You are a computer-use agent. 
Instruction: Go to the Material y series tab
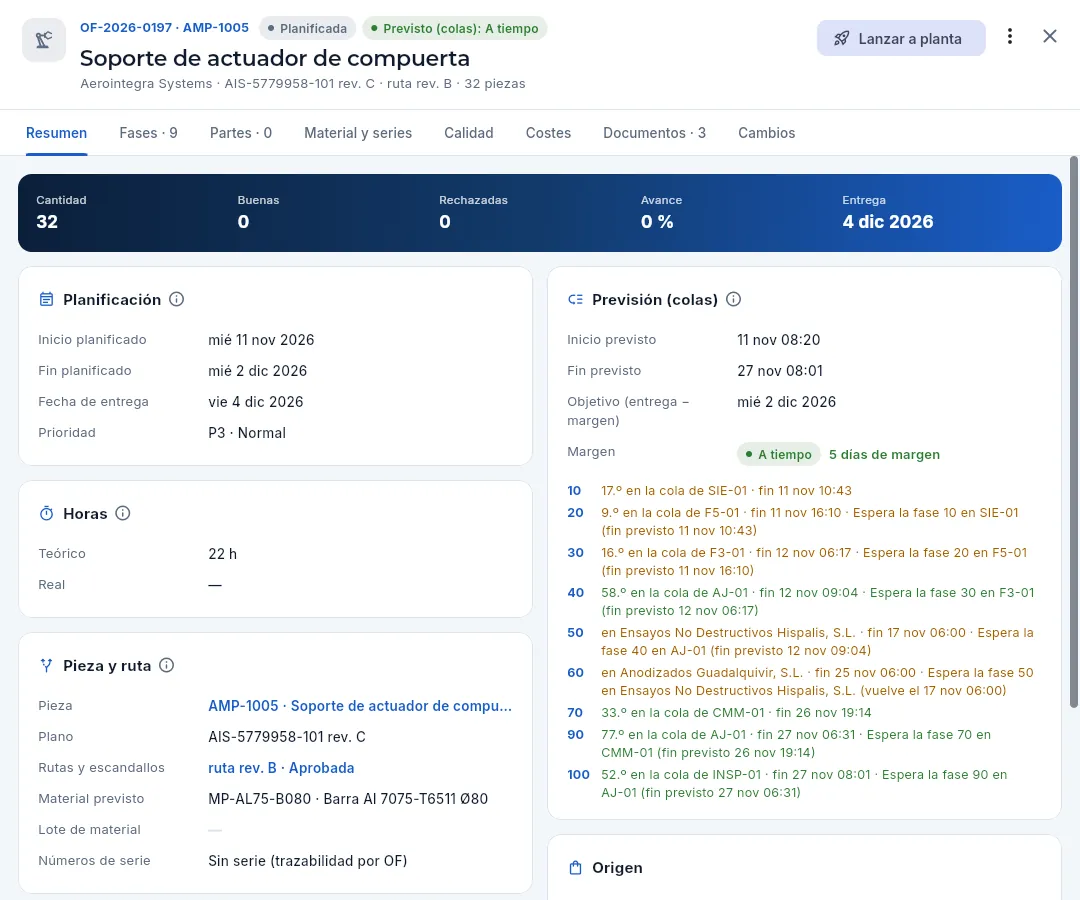[358, 133]
